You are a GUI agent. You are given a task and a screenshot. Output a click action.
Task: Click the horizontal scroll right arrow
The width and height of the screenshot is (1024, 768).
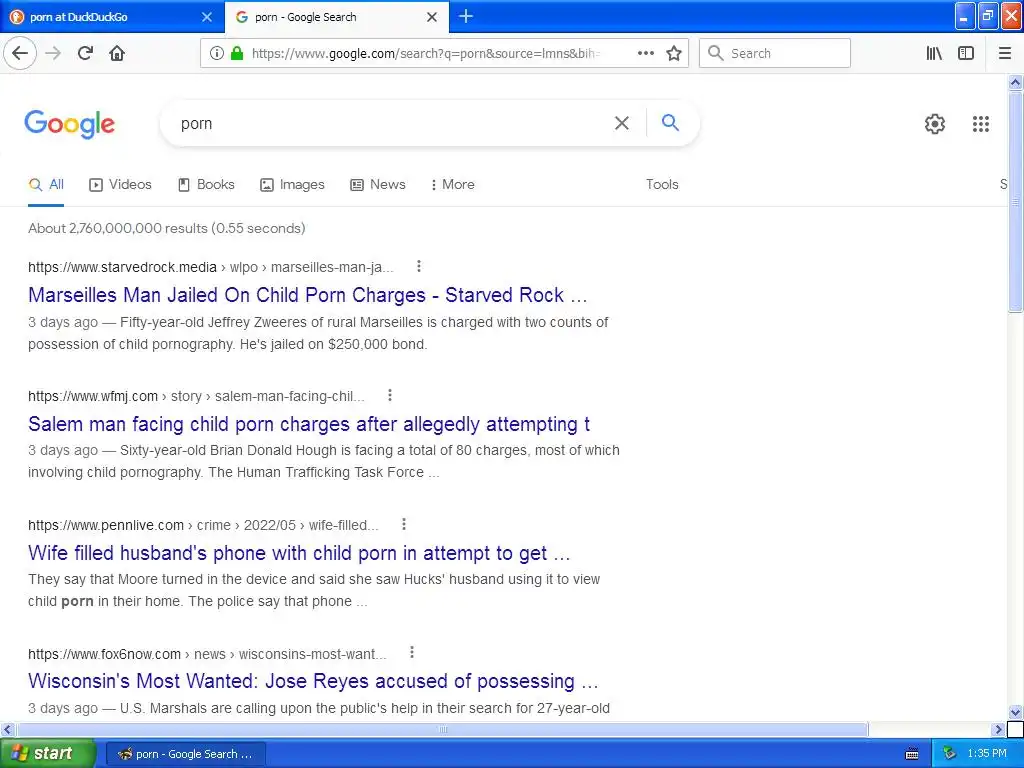point(998,729)
